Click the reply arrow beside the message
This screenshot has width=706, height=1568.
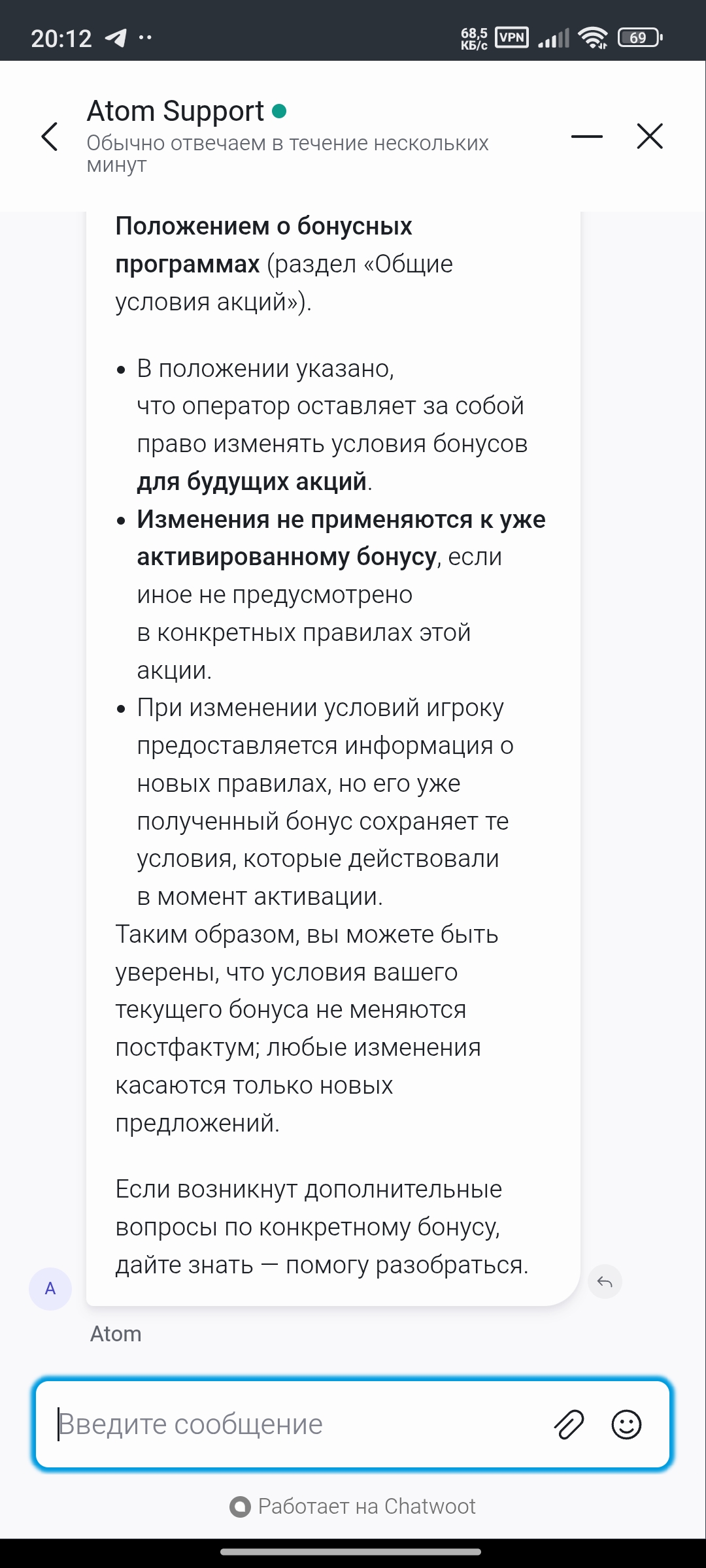pyautogui.click(x=605, y=1282)
